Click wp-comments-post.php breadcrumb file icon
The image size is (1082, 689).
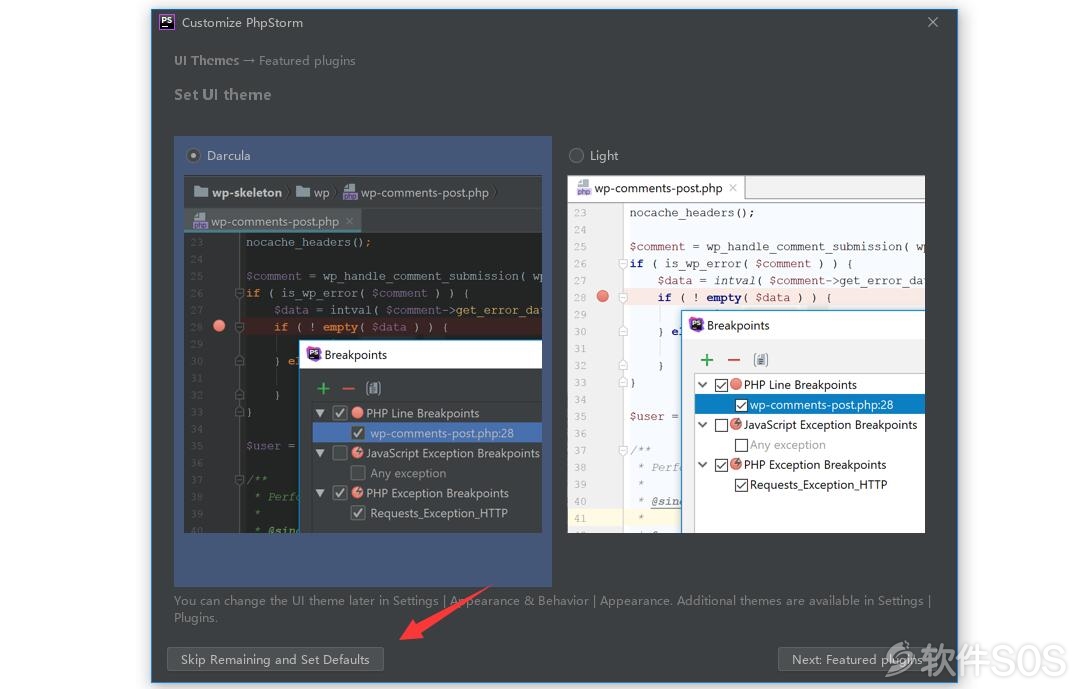(x=350, y=192)
